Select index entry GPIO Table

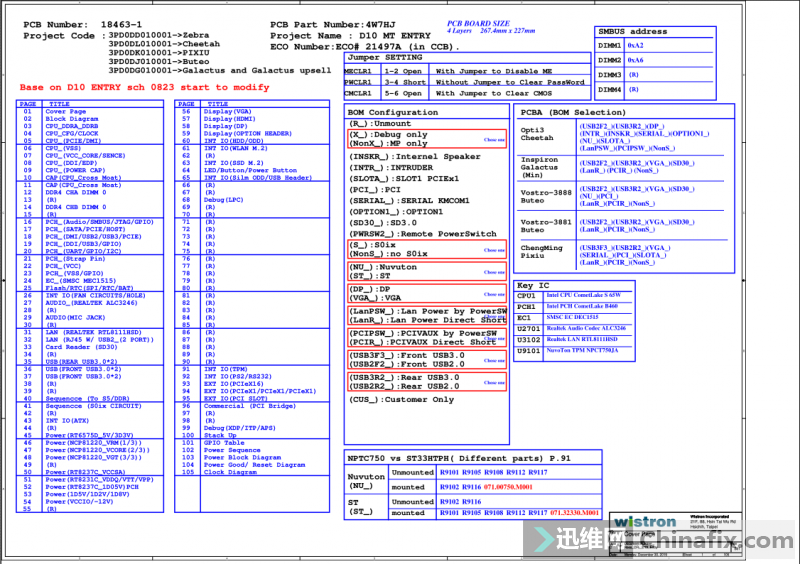pyautogui.click(x=224, y=443)
